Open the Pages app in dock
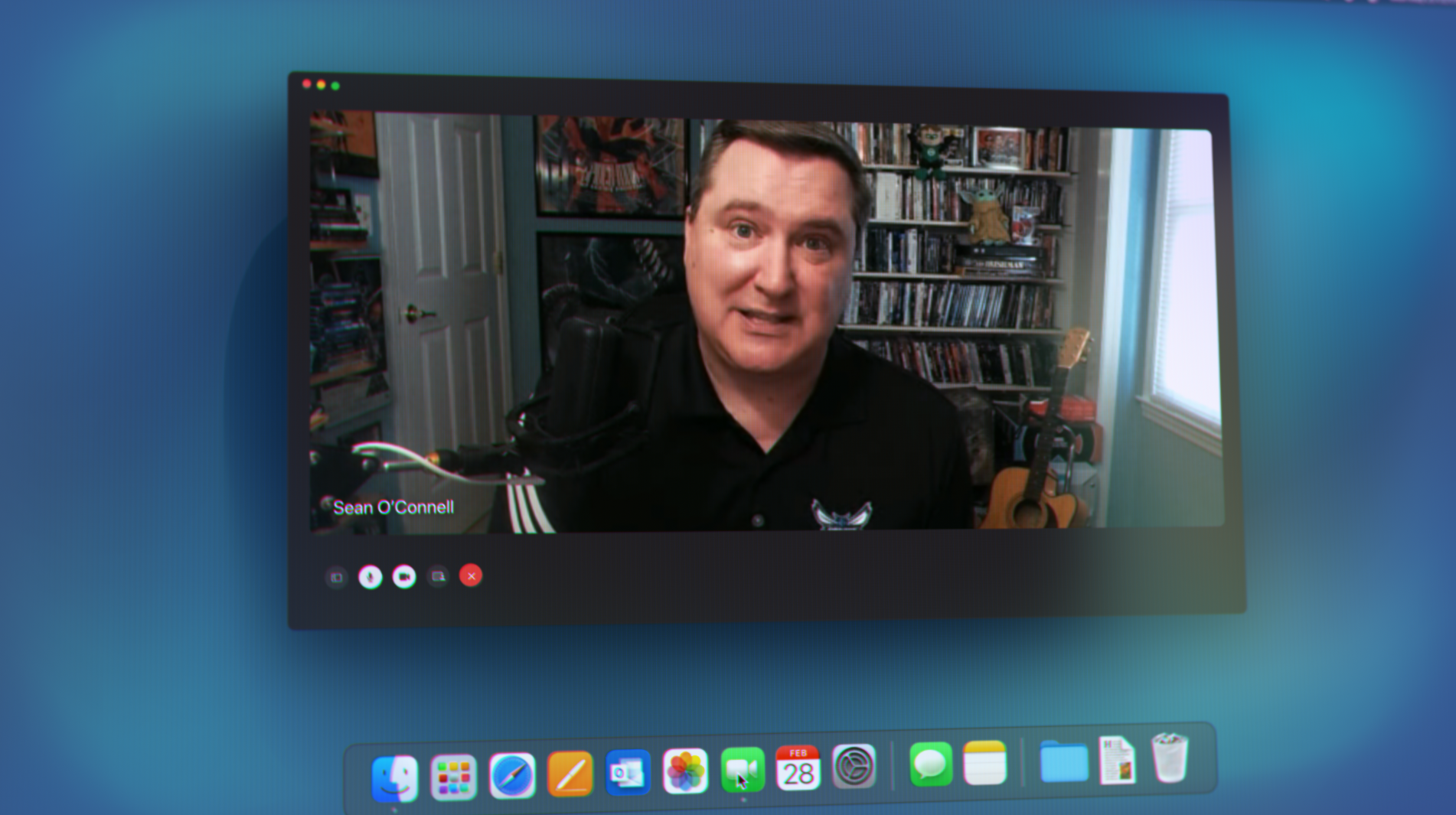Image resolution: width=1456 pixels, height=815 pixels. point(570,774)
